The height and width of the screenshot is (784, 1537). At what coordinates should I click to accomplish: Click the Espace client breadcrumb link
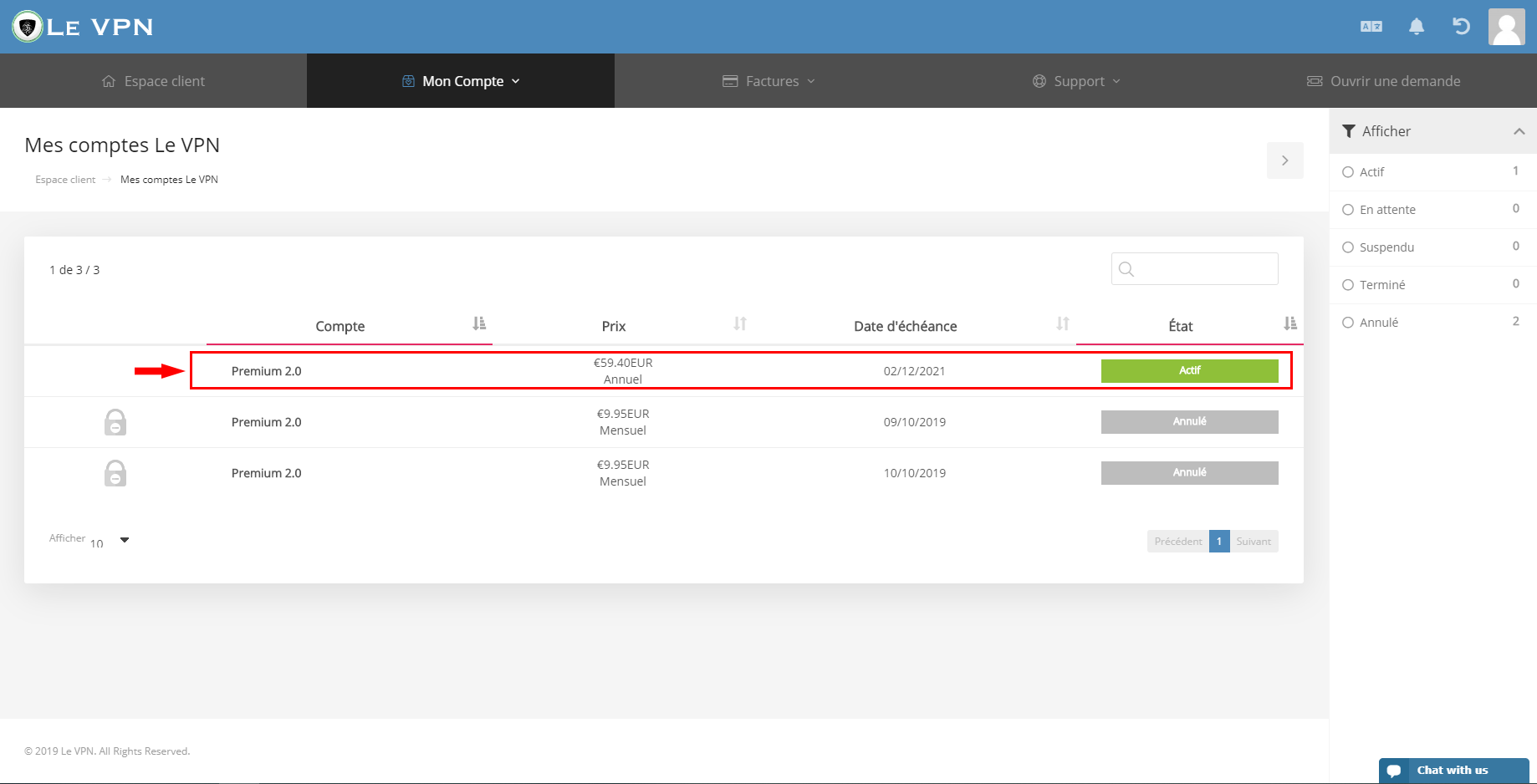point(65,180)
